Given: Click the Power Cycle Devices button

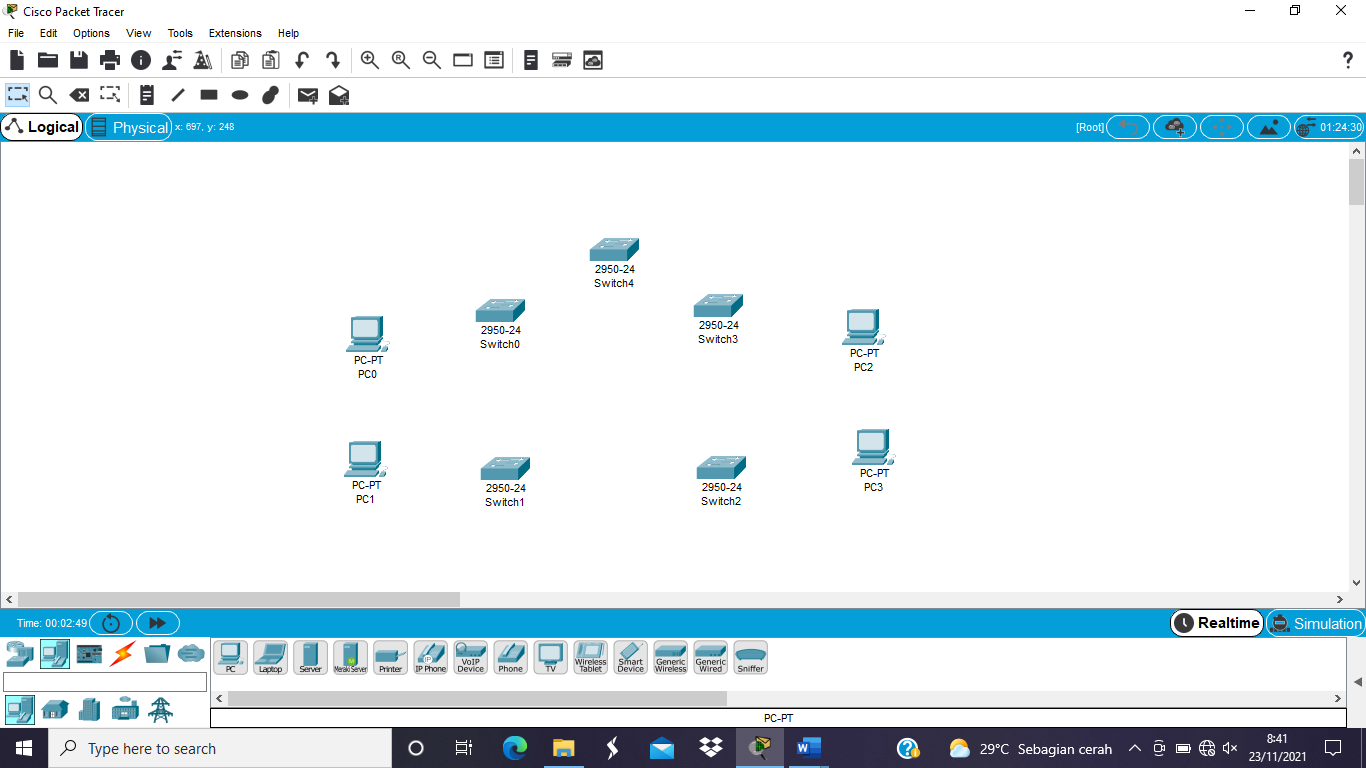Looking at the screenshot, I should click(111, 623).
